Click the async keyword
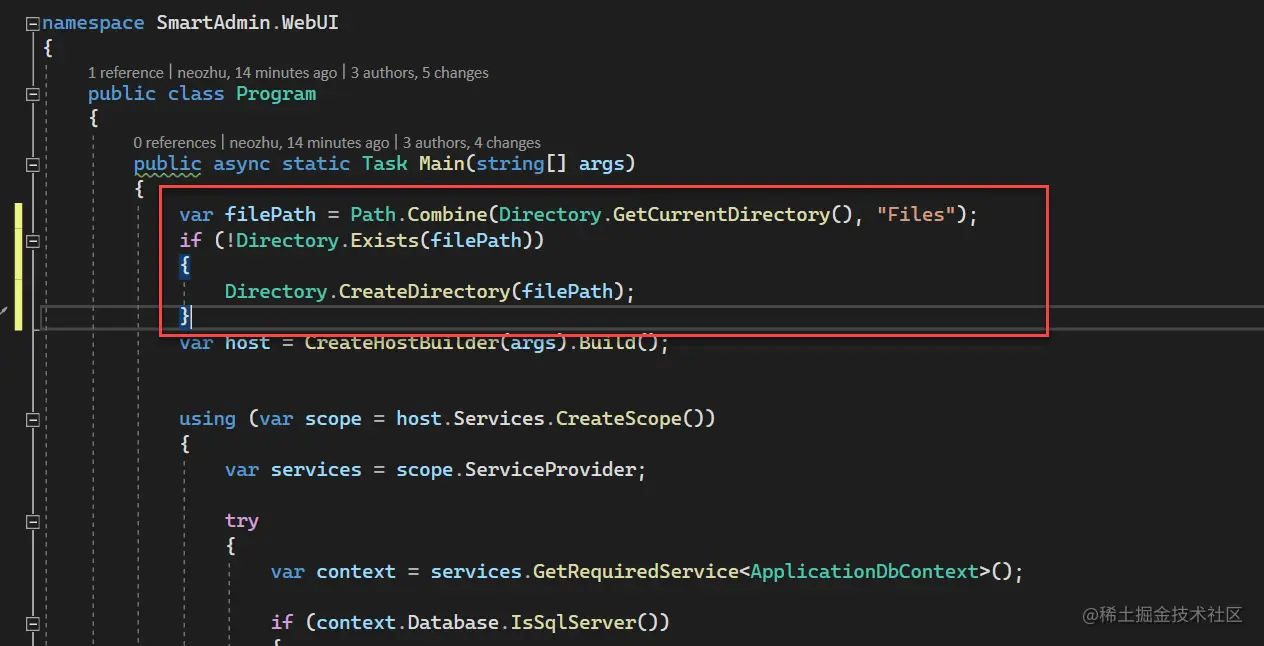 pyautogui.click(x=242, y=163)
